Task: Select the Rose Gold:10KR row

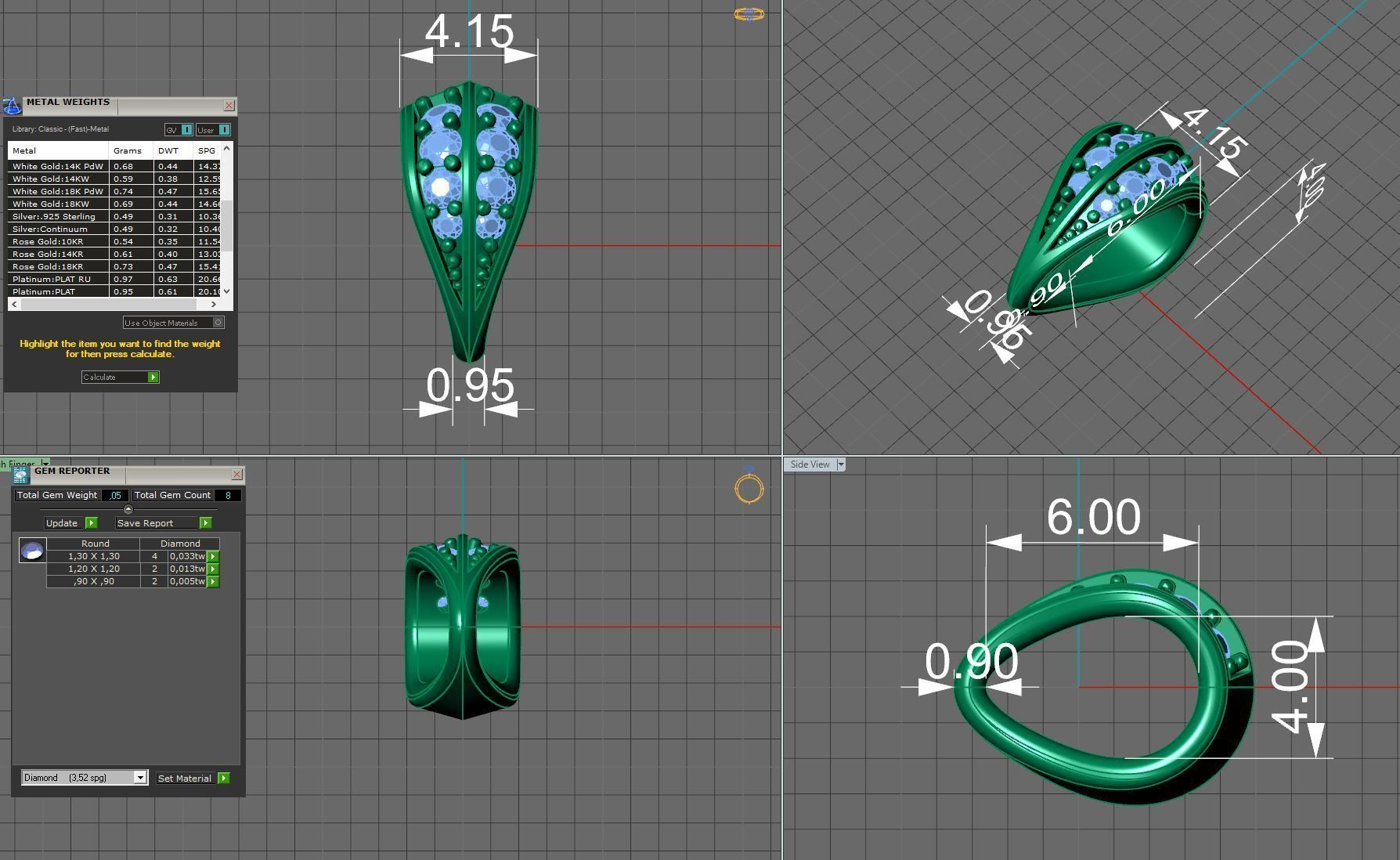Action: (x=114, y=241)
